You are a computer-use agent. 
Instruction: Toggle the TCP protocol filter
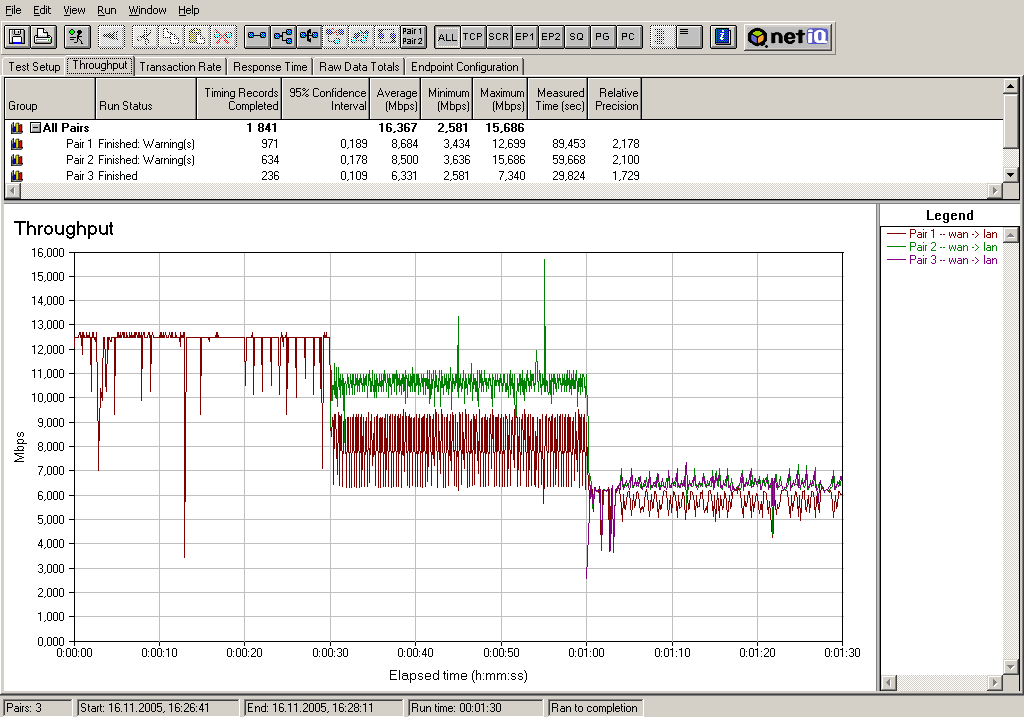pyautogui.click(x=473, y=37)
